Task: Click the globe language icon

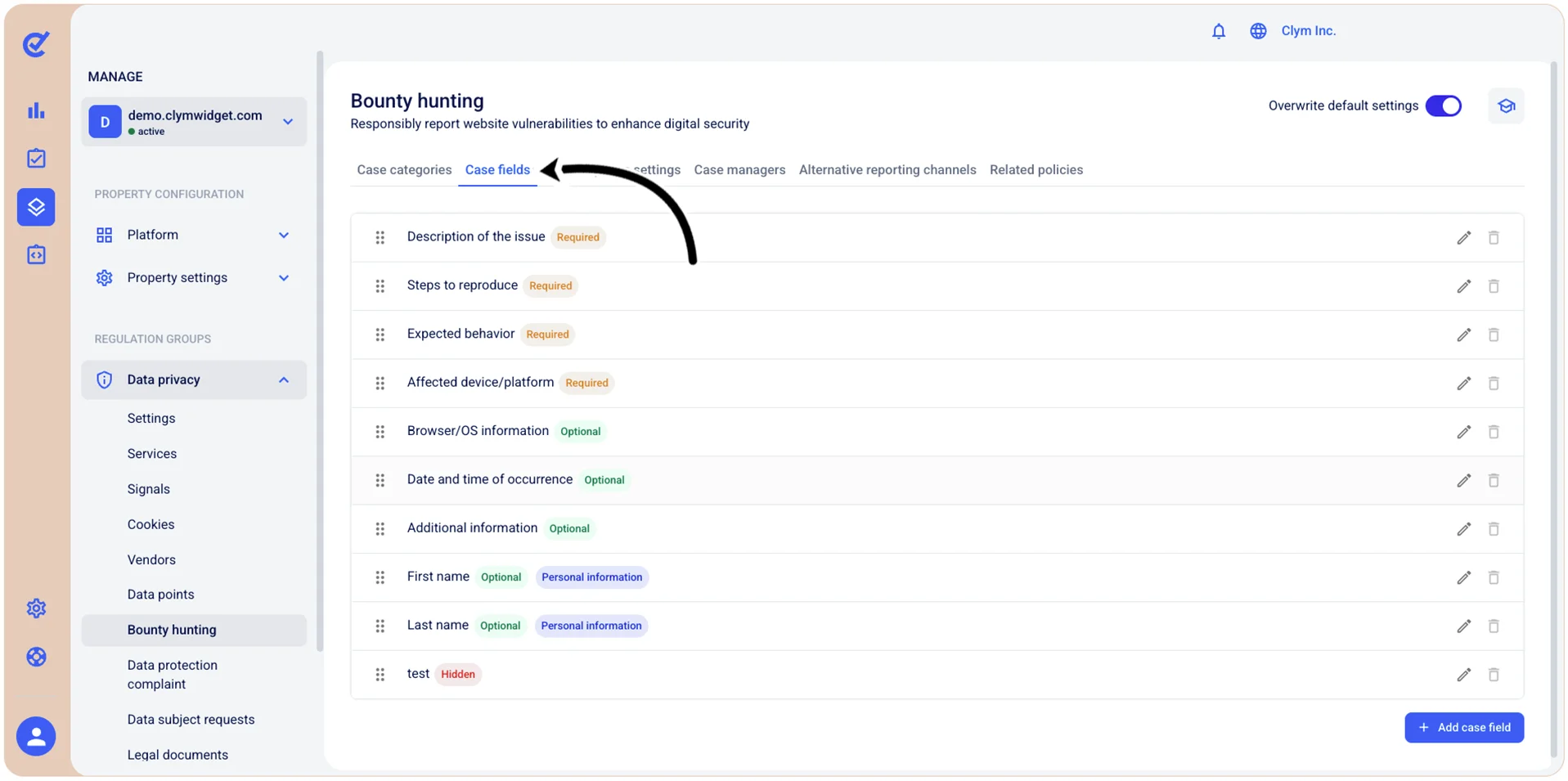Action: [x=1258, y=31]
